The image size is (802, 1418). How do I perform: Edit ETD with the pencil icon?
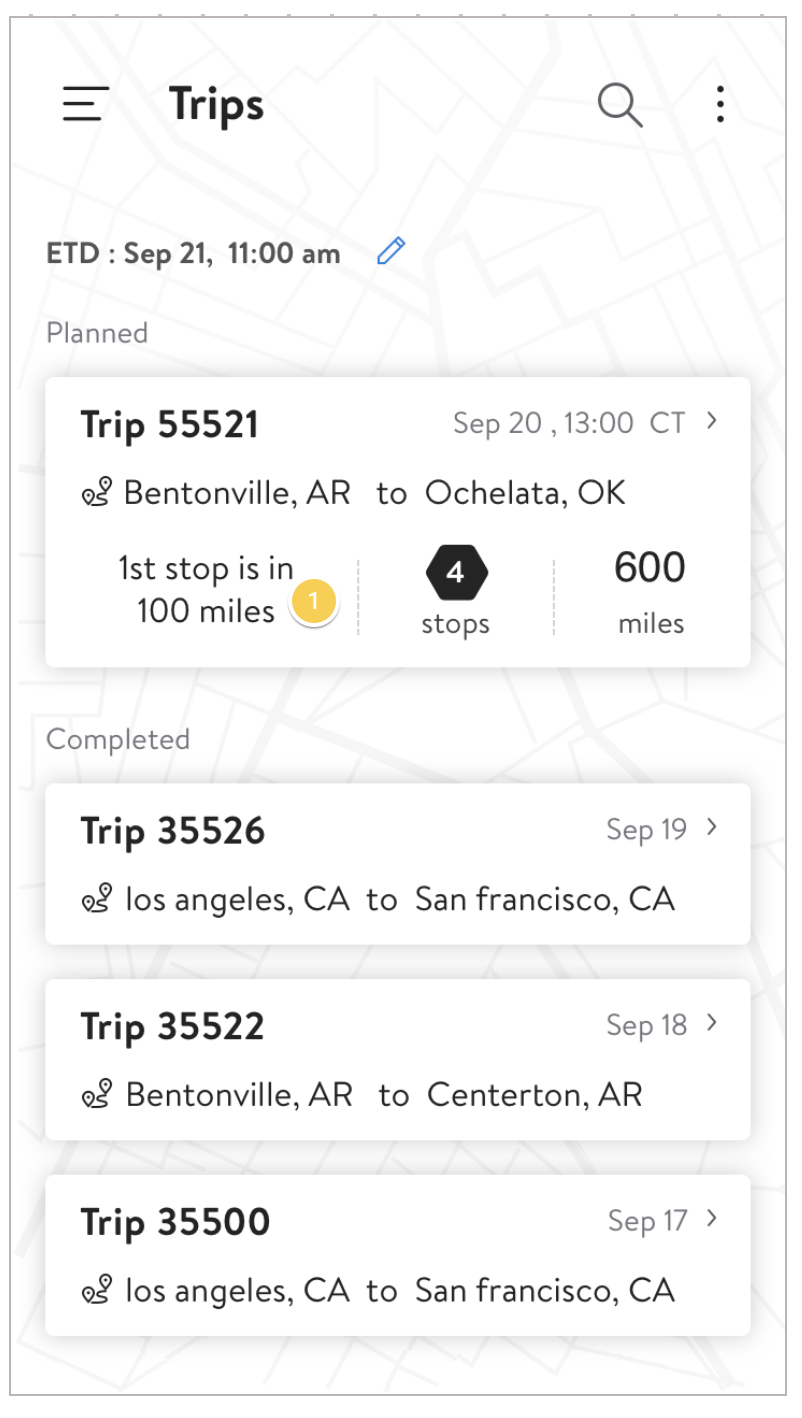[391, 251]
